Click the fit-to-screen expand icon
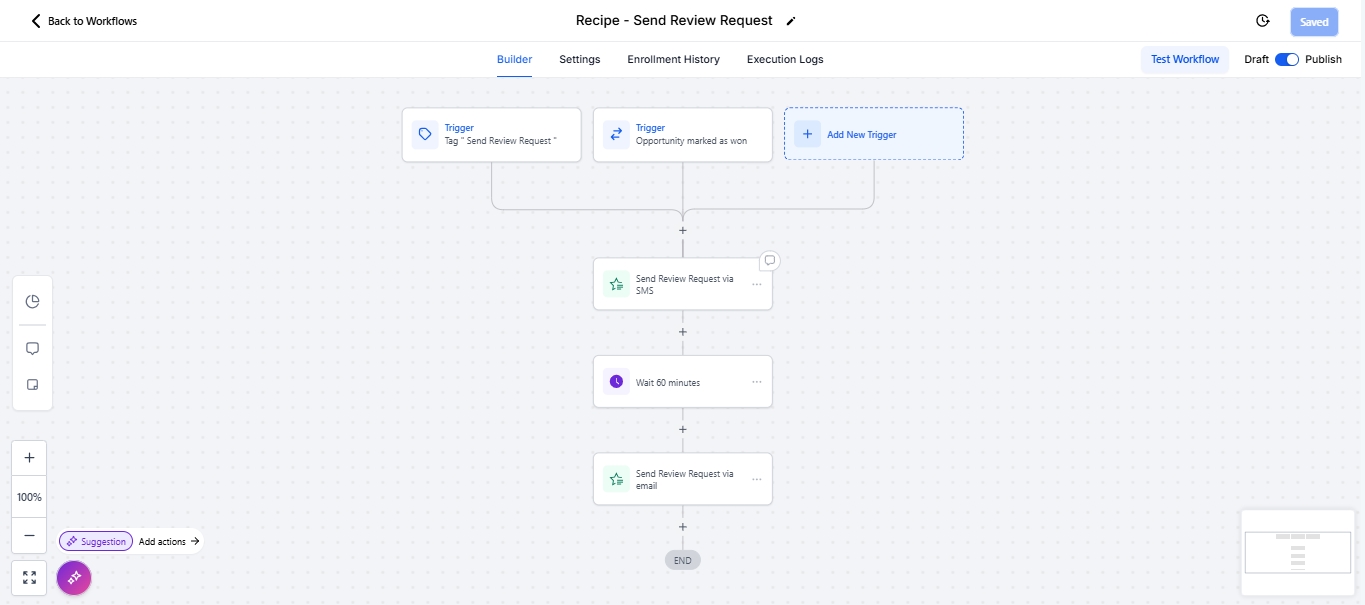Screen dimensions: 1365x605 29,578
